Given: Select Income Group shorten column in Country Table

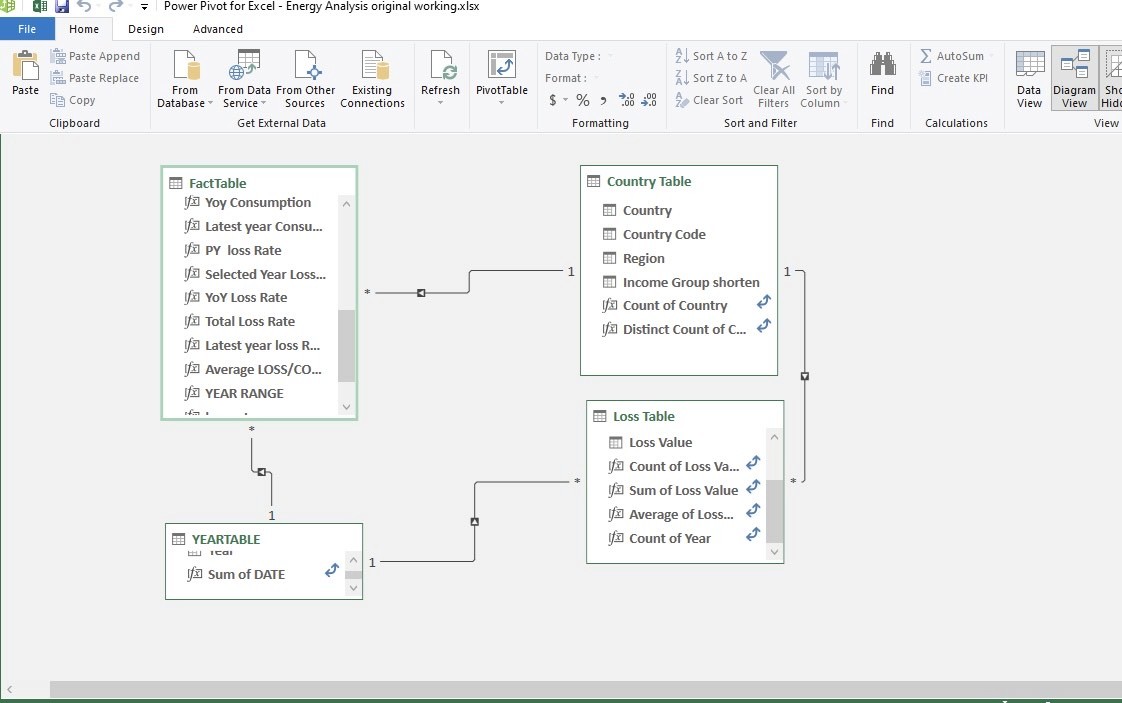Looking at the screenshot, I should (x=690, y=282).
